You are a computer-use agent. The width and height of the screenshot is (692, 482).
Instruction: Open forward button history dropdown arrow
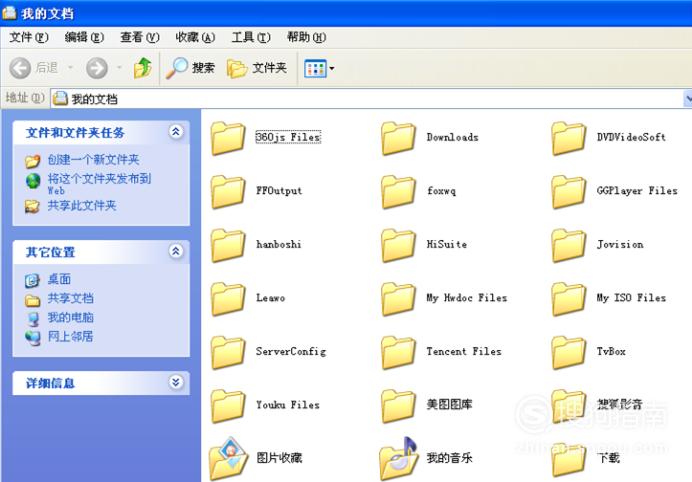119,68
